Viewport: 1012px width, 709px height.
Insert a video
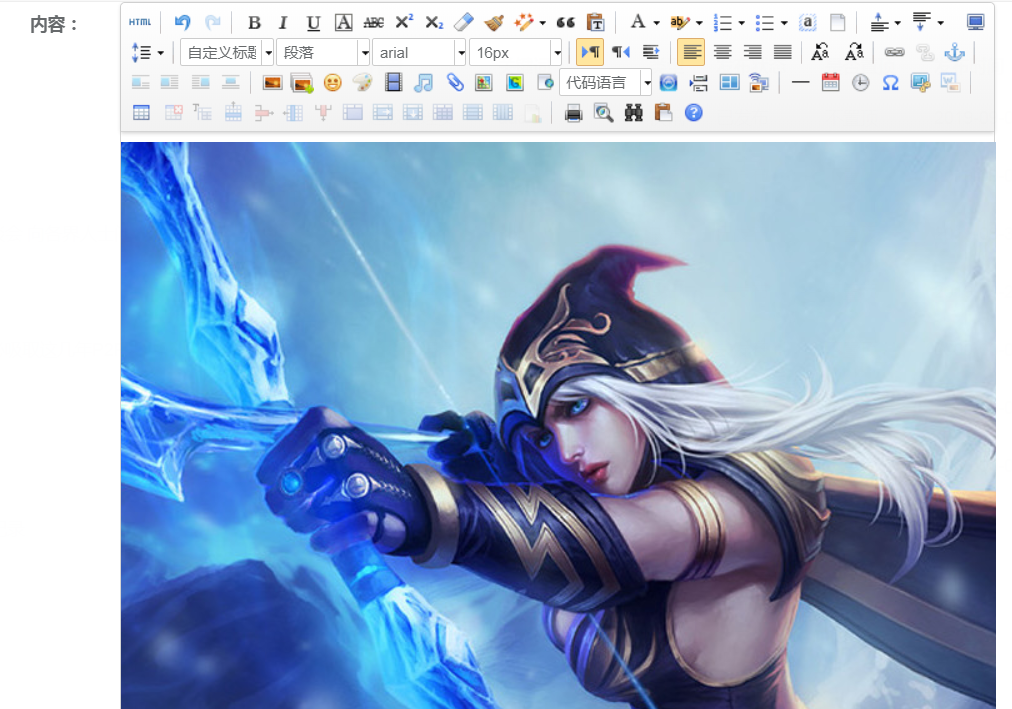[393, 83]
